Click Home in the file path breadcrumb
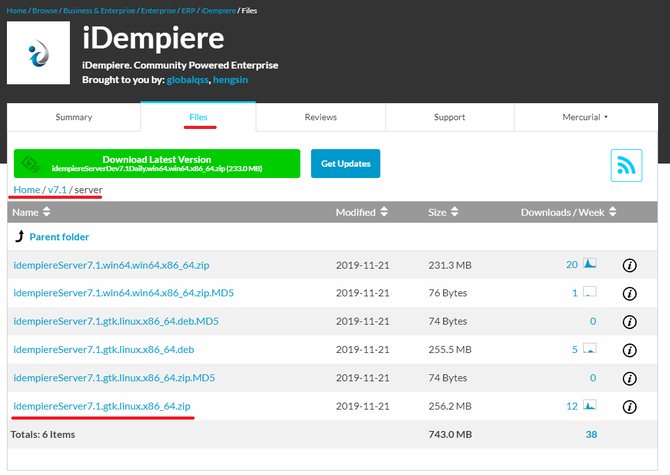670x475 pixels. 27,190
